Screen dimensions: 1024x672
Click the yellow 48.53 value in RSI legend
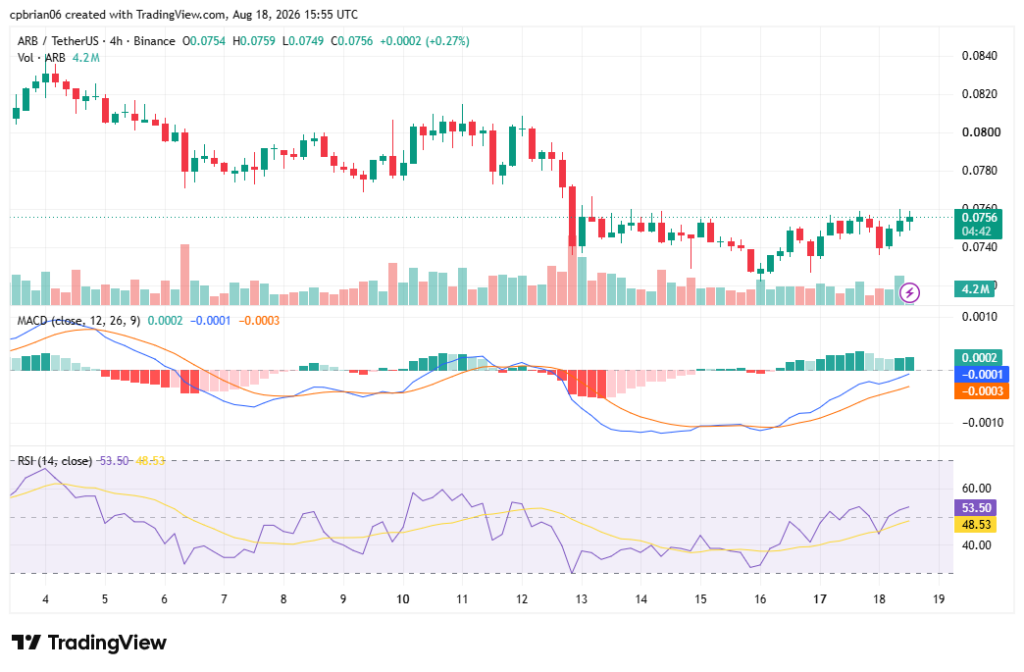[150, 461]
